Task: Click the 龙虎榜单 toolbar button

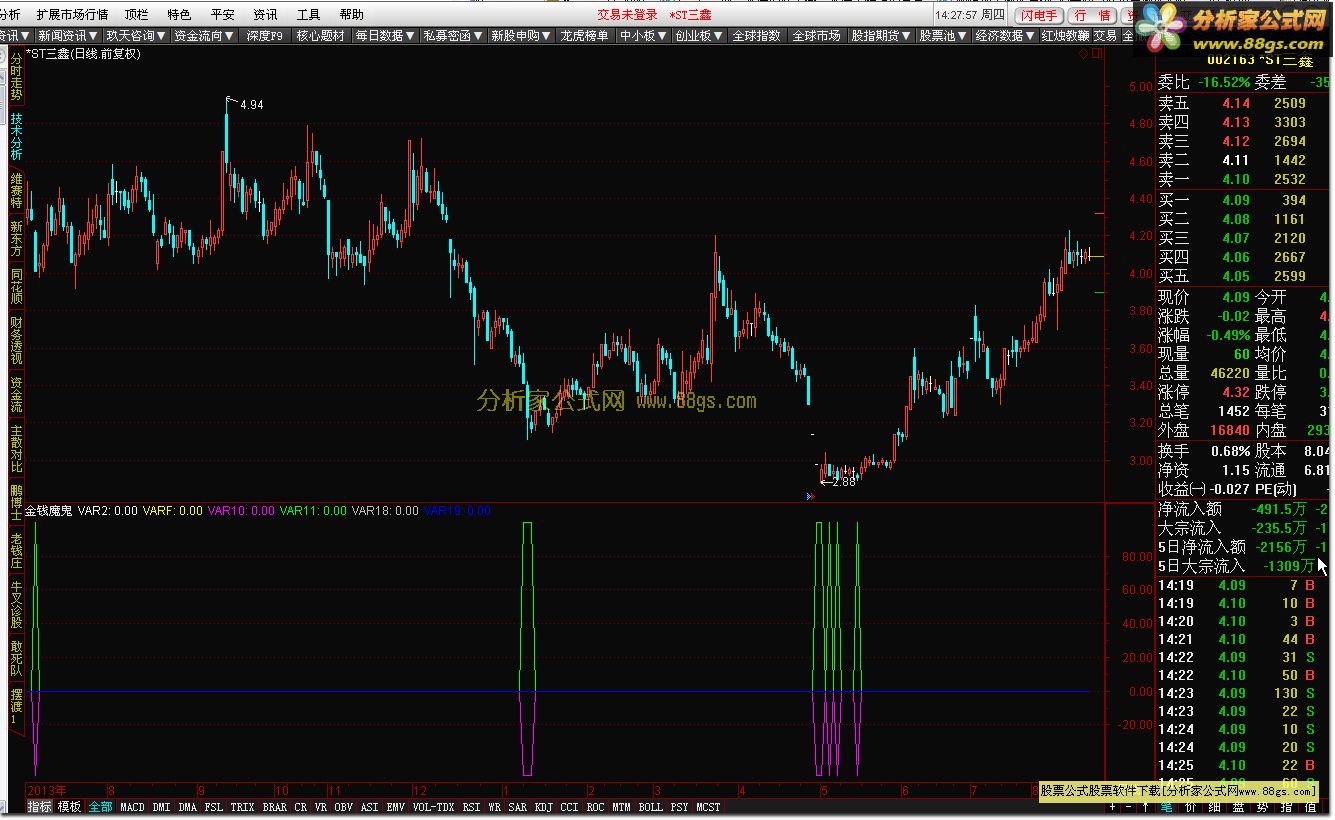Action: [585, 35]
